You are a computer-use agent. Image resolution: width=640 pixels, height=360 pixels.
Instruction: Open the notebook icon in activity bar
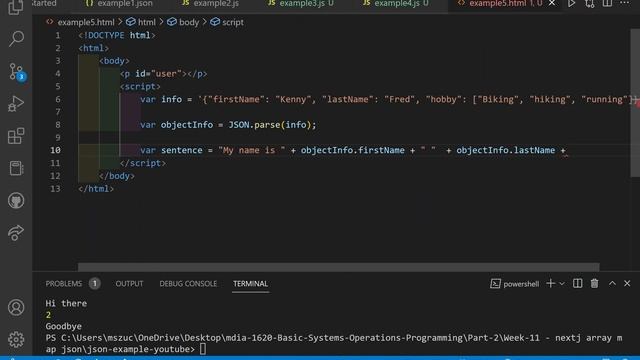[x=16, y=168]
